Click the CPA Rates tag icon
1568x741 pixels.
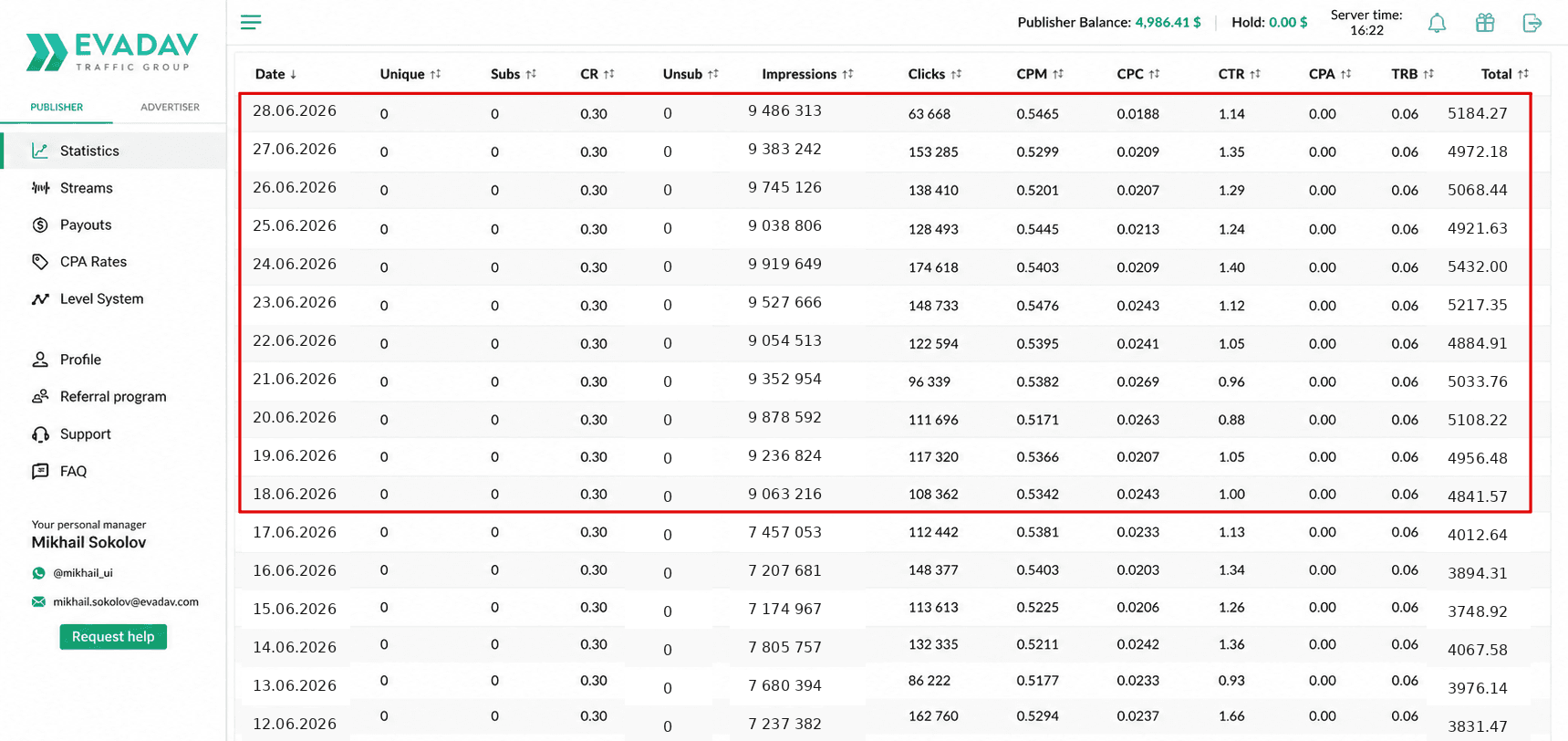(40, 262)
